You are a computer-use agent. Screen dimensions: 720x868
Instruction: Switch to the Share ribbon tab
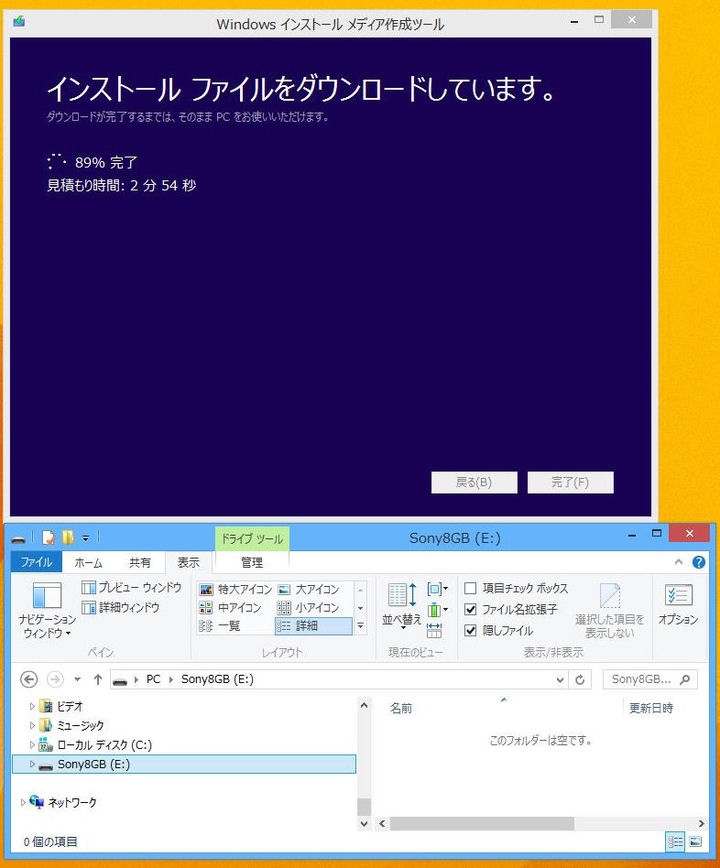139,562
